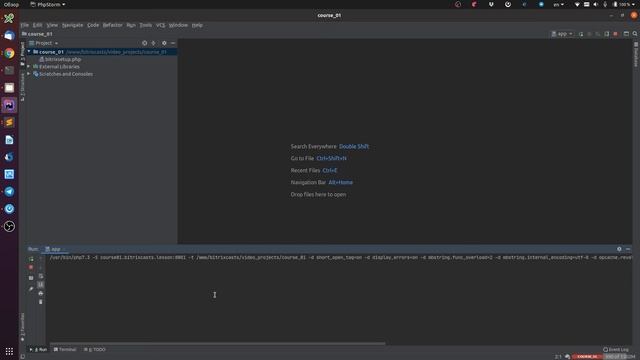Open the Window menu
This screenshot has width=640, height=360.
click(x=178, y=25)
